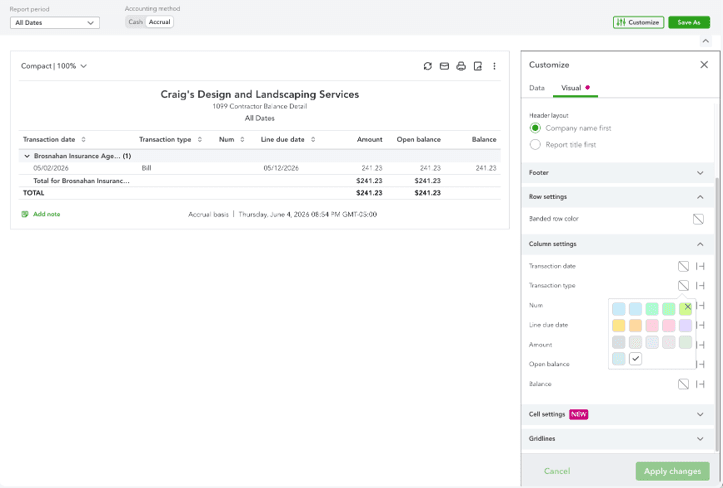Click the Add note link
Image resolution: width=723 pixels, height=488 pixels.
pyautogui.click(x=41, y=214)
